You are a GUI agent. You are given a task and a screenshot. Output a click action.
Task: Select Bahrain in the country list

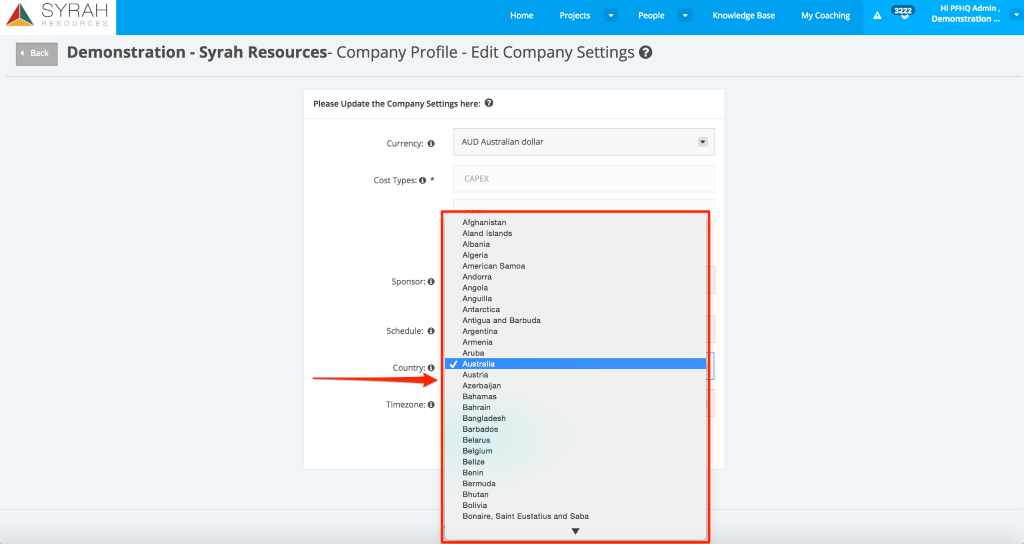pos(575,408)
